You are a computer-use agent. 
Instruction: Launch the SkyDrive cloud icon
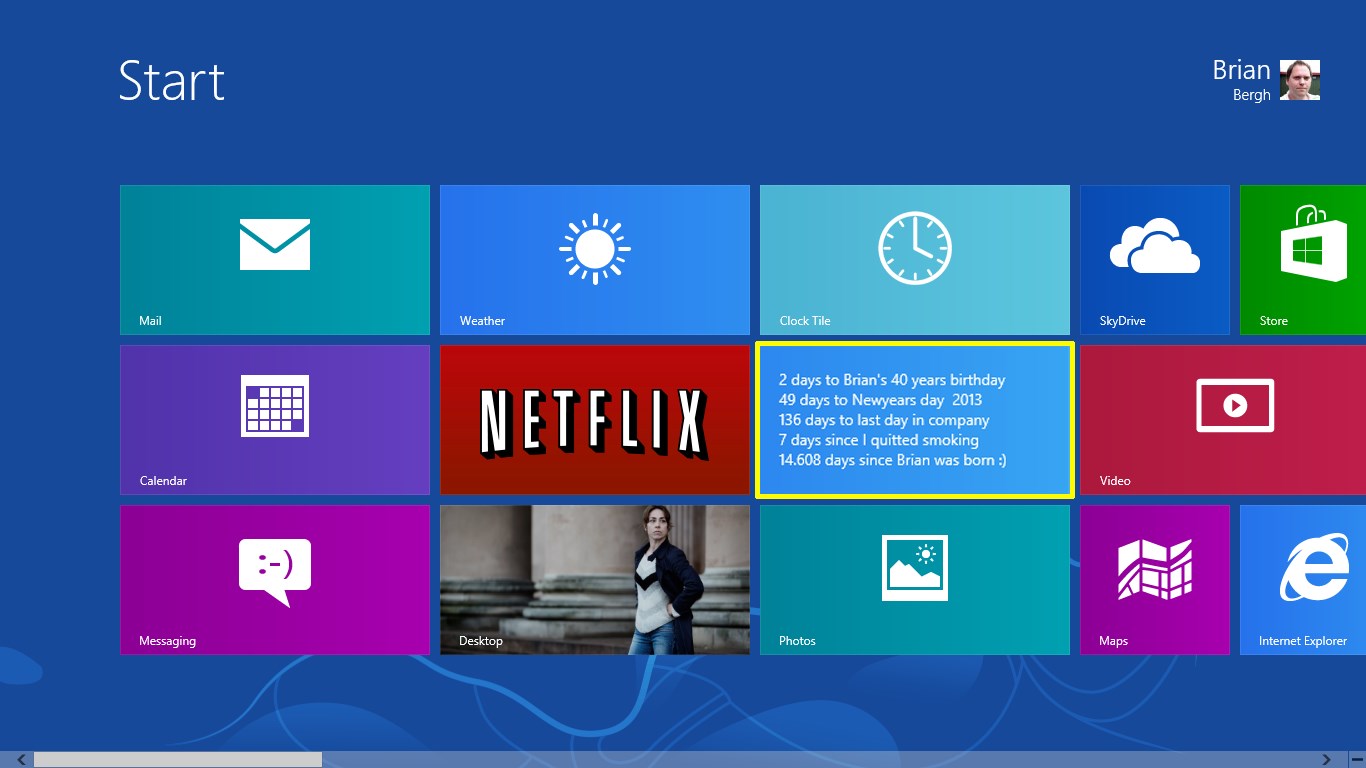point(1155,247)
